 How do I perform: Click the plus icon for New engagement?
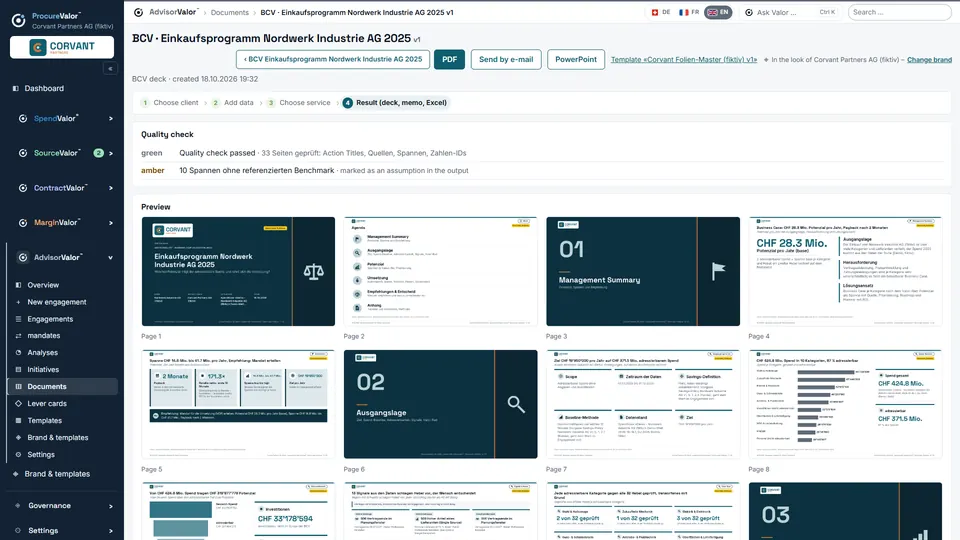(x=18, y=302)
